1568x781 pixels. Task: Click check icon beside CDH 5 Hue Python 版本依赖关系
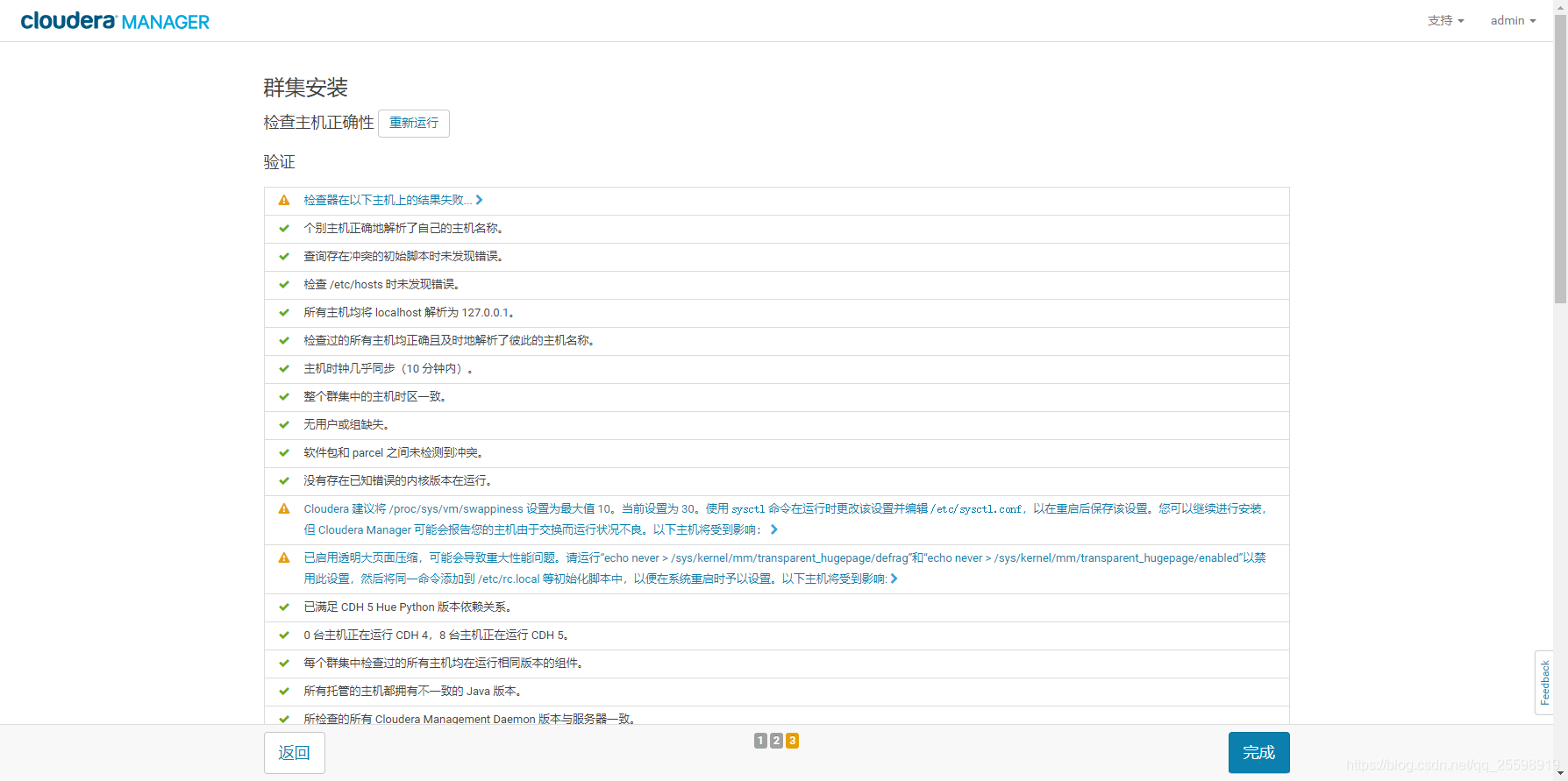pos(284,607)
